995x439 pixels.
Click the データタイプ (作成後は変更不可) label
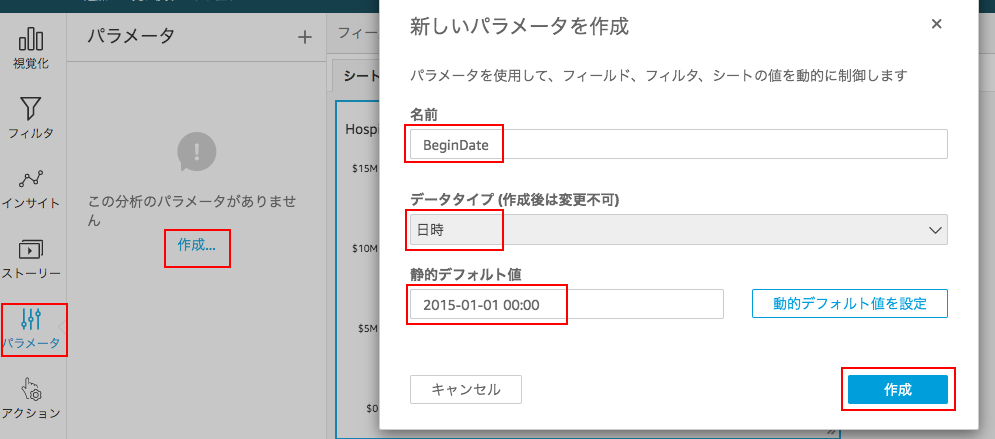coord(515,199)
